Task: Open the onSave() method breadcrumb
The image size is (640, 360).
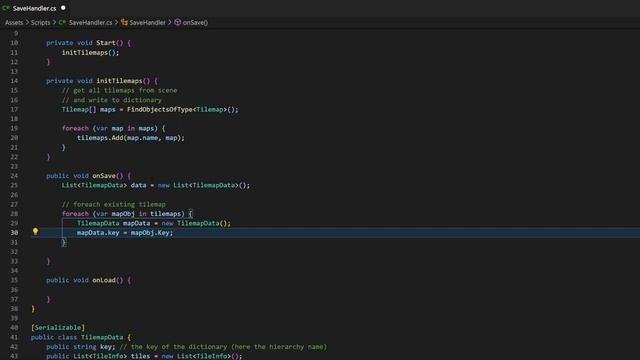Action: (195, 22)
